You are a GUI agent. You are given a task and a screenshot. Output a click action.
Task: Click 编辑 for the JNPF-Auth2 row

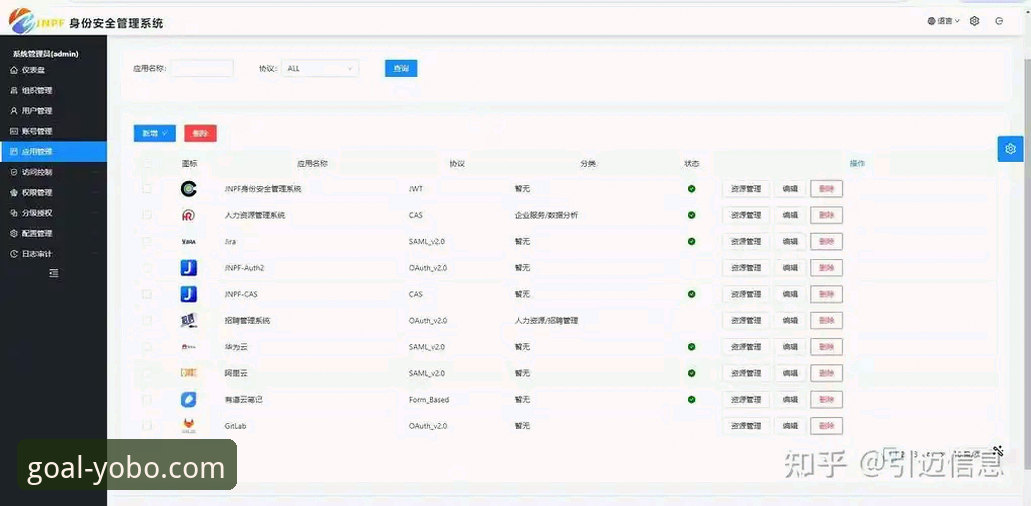click(x=790, y=267)
